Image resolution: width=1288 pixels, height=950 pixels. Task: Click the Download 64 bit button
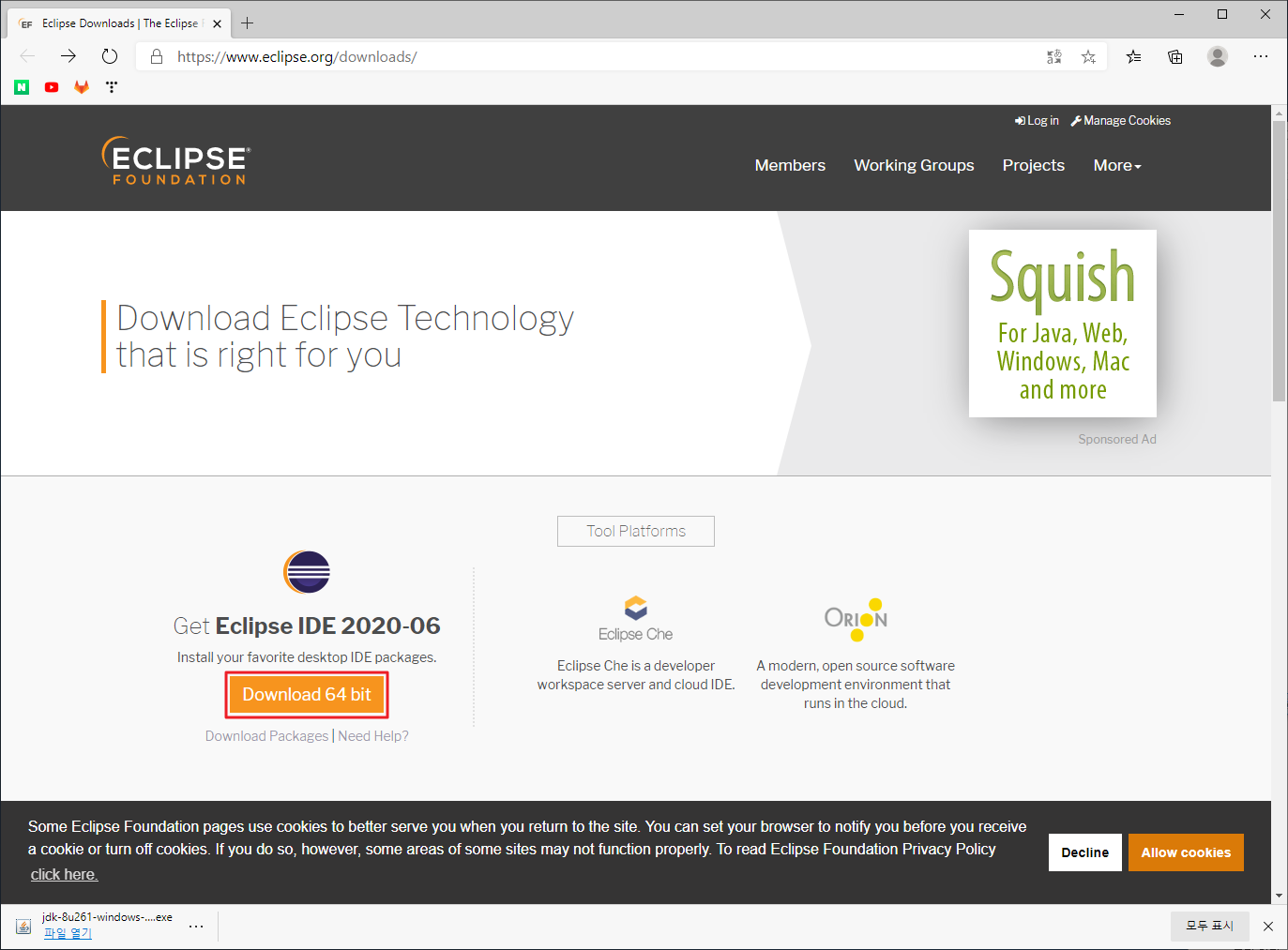[x=307, y=695]
